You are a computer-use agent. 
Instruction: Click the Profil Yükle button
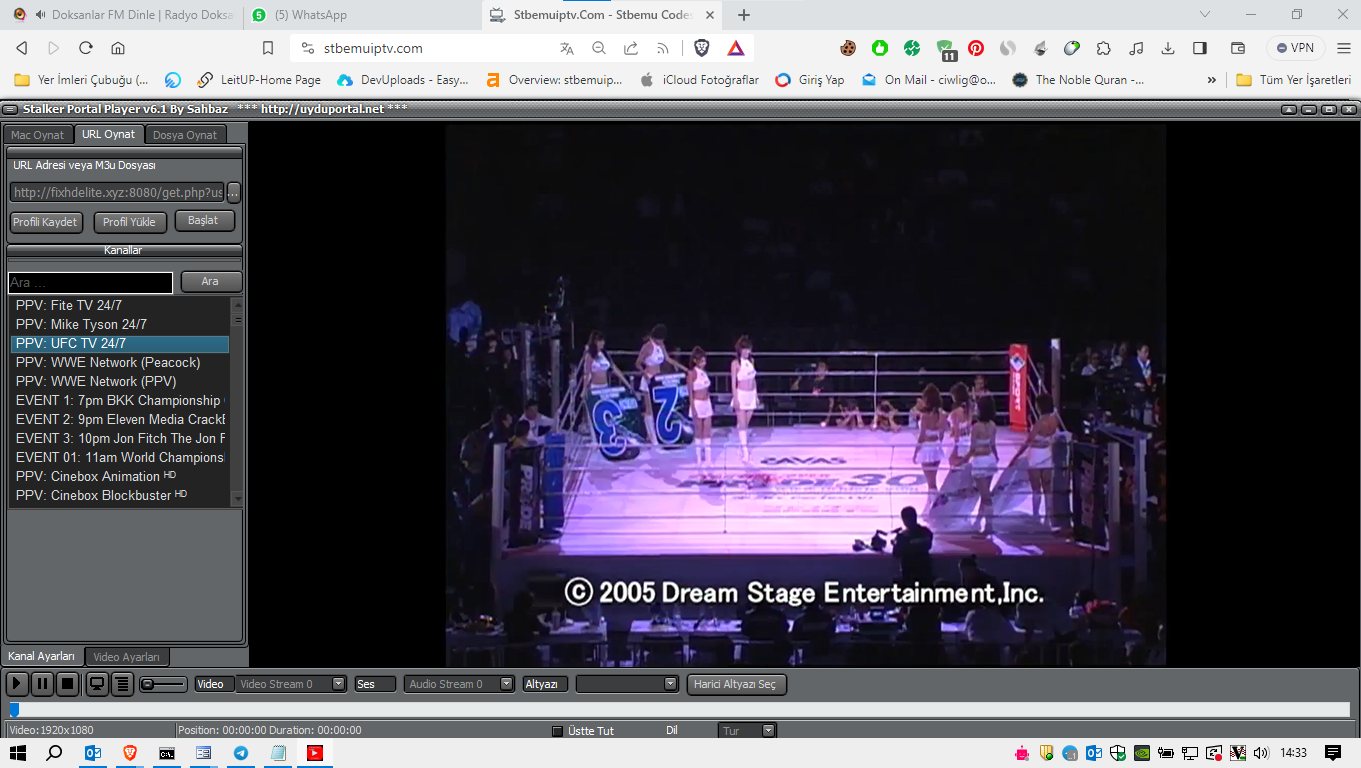pyautogui.click(x=130, y=222)
